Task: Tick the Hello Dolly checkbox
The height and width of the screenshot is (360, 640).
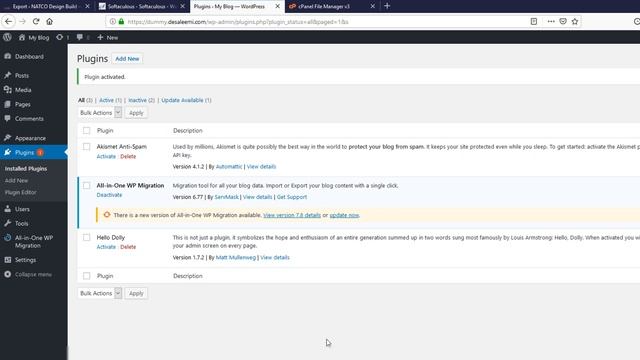Action: point(87,237)
